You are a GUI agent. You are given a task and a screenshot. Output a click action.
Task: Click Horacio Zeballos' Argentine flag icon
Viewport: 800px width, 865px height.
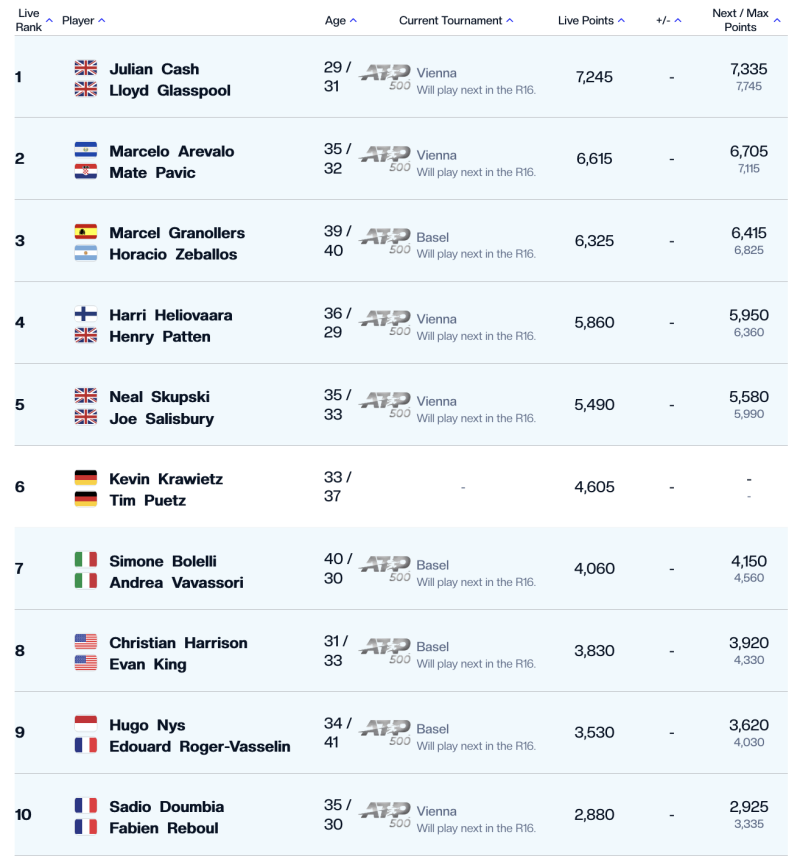(x=86, y=254)
